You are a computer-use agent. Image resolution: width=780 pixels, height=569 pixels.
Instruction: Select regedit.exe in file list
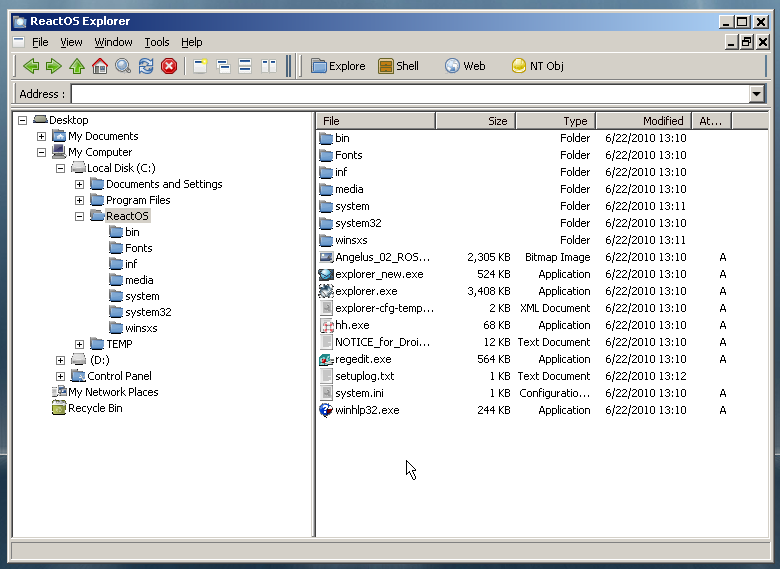(x=363, y=359)
